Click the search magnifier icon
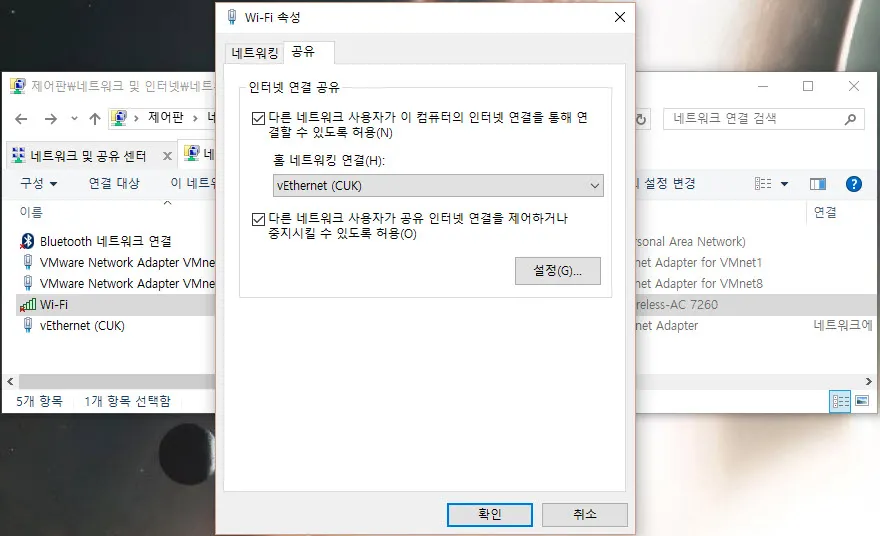 tap(850, 119)
